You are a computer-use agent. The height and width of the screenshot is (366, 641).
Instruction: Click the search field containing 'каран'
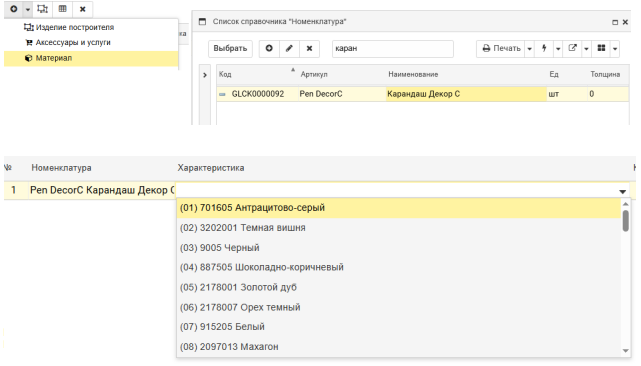click(x=392, y=48)
